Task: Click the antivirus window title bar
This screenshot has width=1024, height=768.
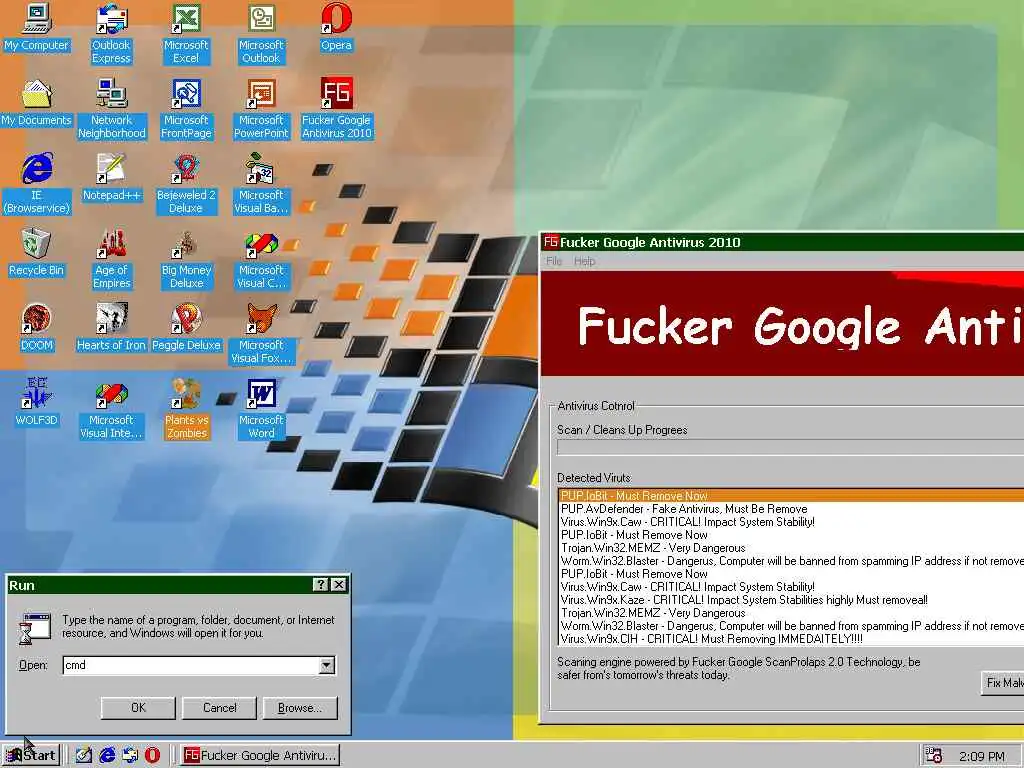Action: point(782,242)
